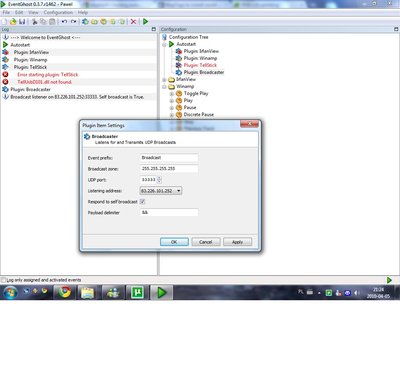Click the Cut scissors toolbar icon
400x380 pixels.
click(34, 22)
